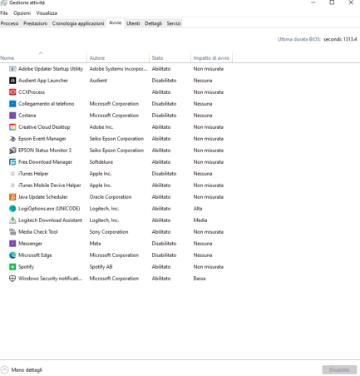Screen dimensions: 360x376
Task: Click the Collegamento al telefono icon
Action: click(12, 104)
